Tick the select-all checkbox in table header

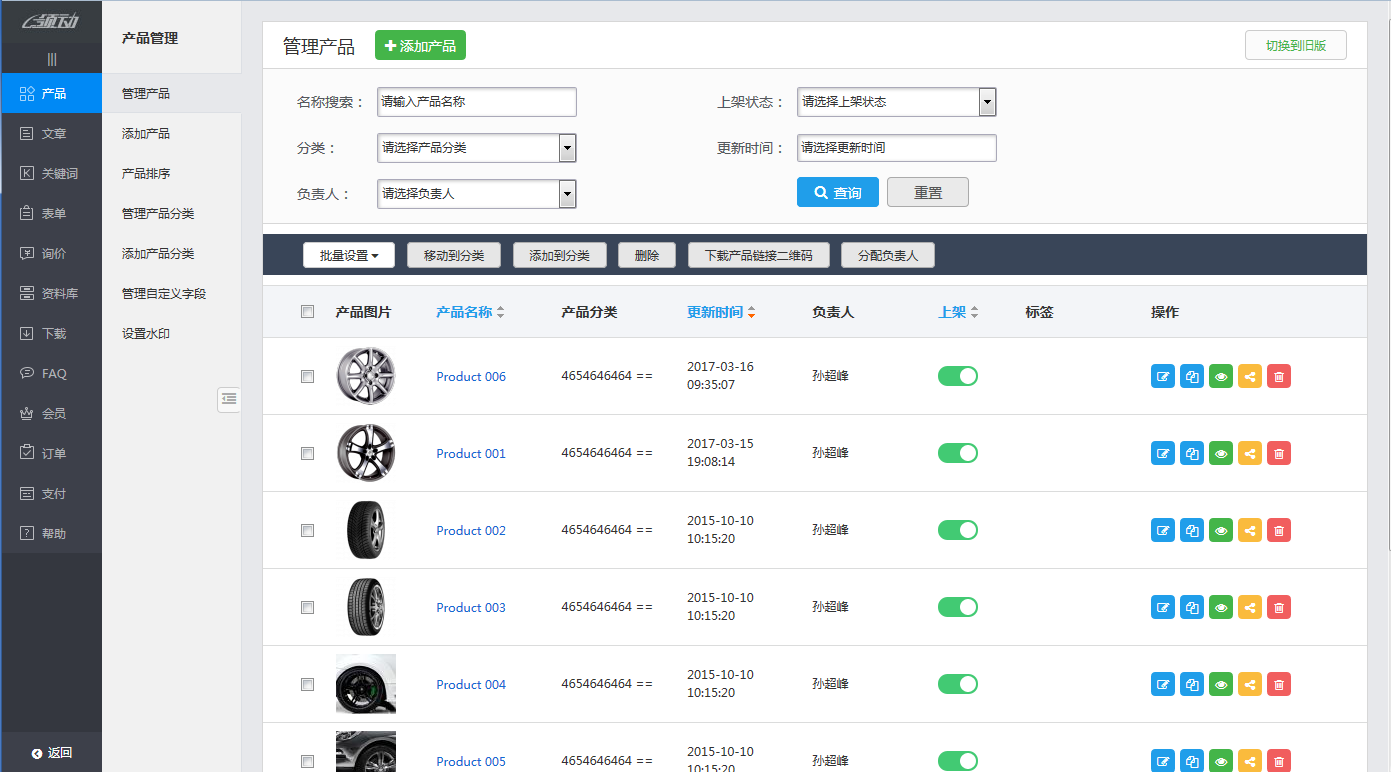(x=308, y=312)
